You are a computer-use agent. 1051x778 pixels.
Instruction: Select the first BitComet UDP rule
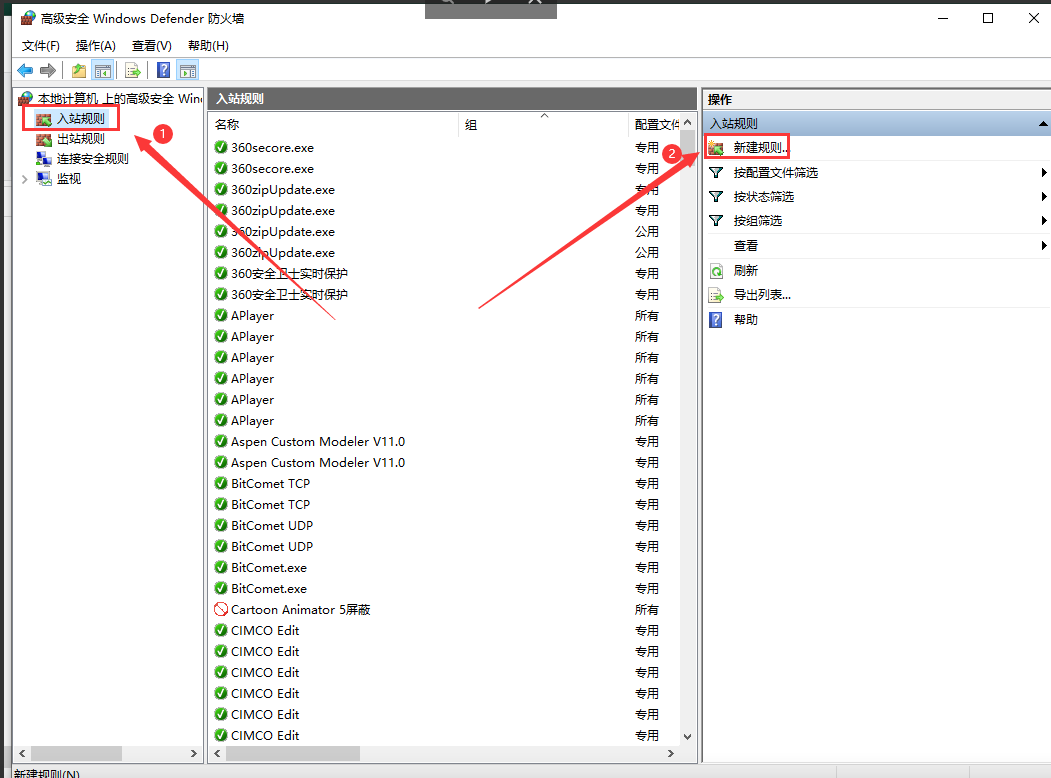[271, 525]
